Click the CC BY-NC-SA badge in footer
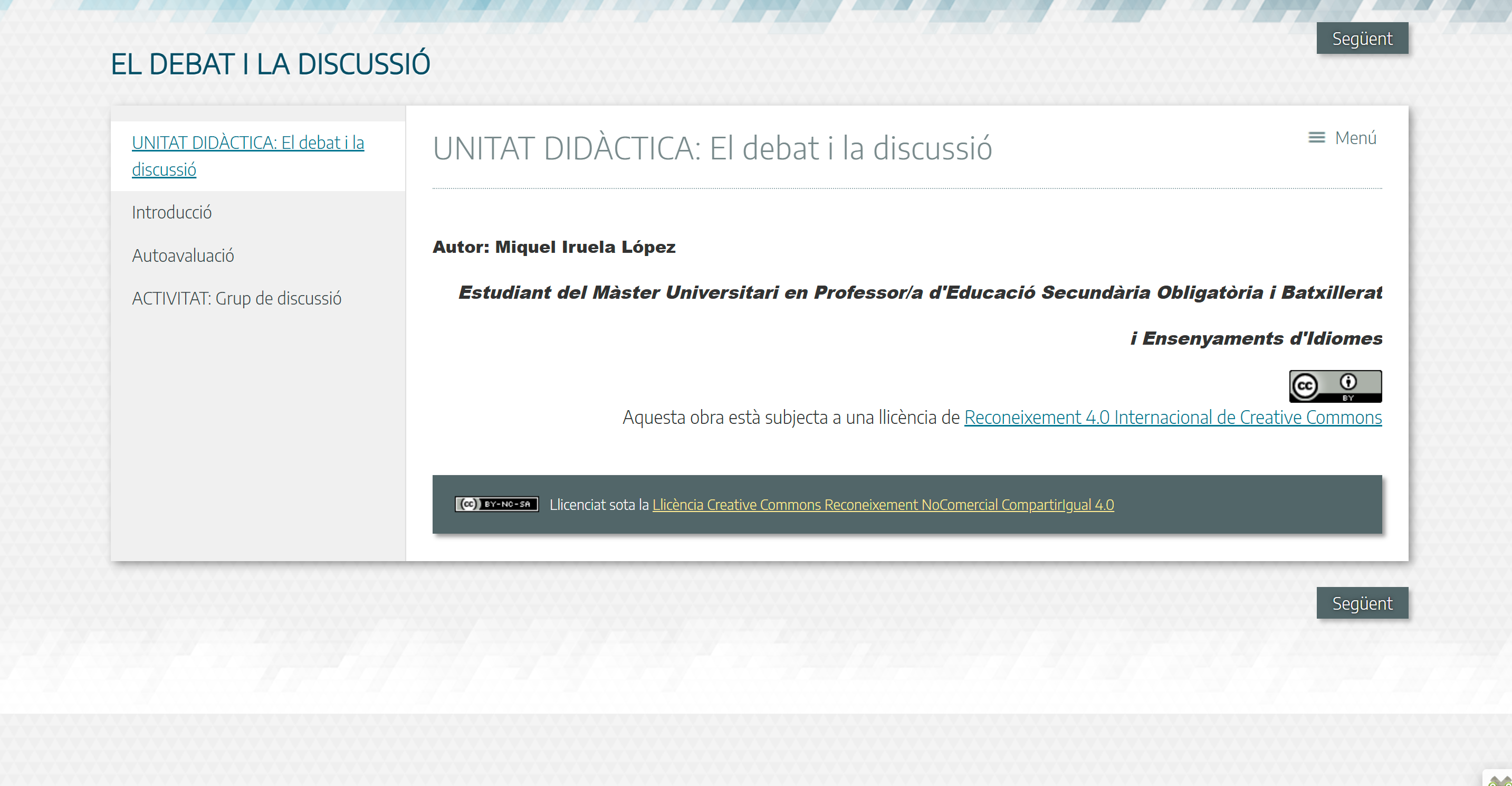1512x786 pixels. click(496, 504)
